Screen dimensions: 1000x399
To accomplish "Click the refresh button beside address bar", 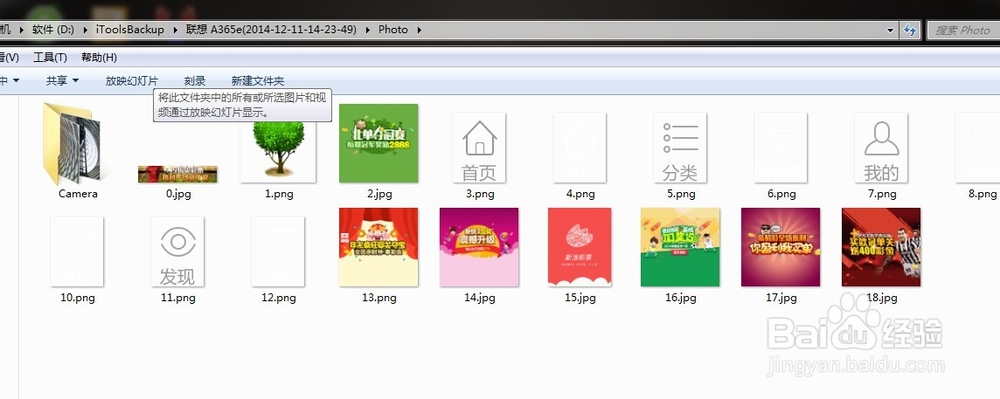I will (x=909, y=30).
